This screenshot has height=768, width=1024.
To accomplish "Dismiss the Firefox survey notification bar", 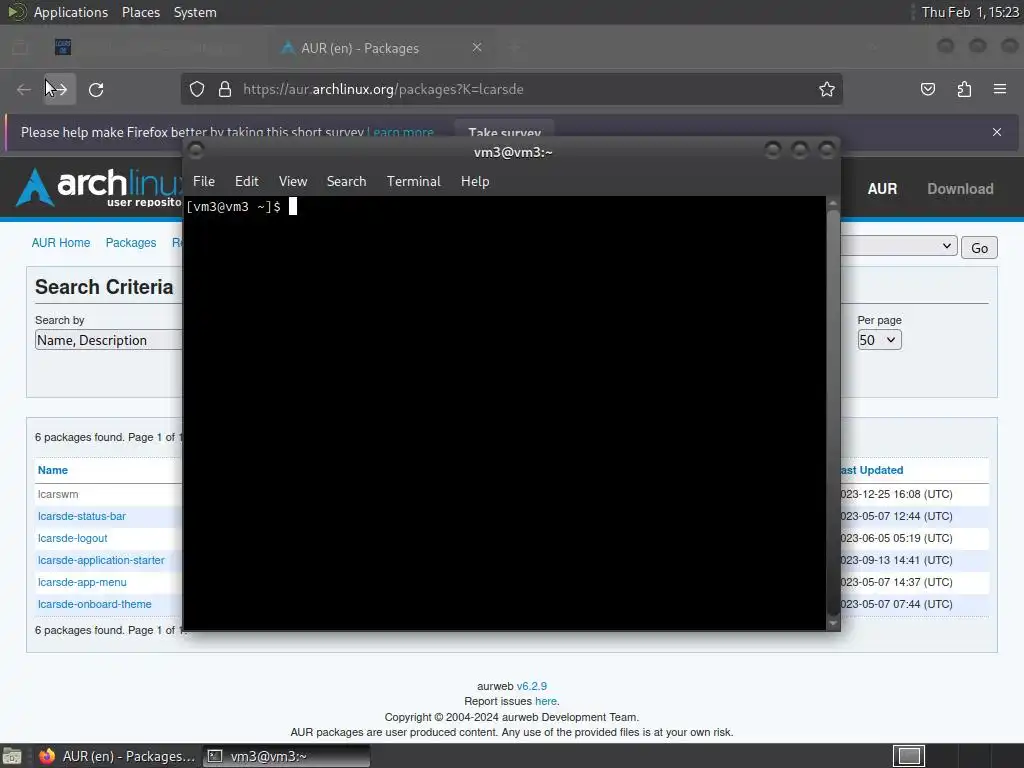I will [997, 132].
